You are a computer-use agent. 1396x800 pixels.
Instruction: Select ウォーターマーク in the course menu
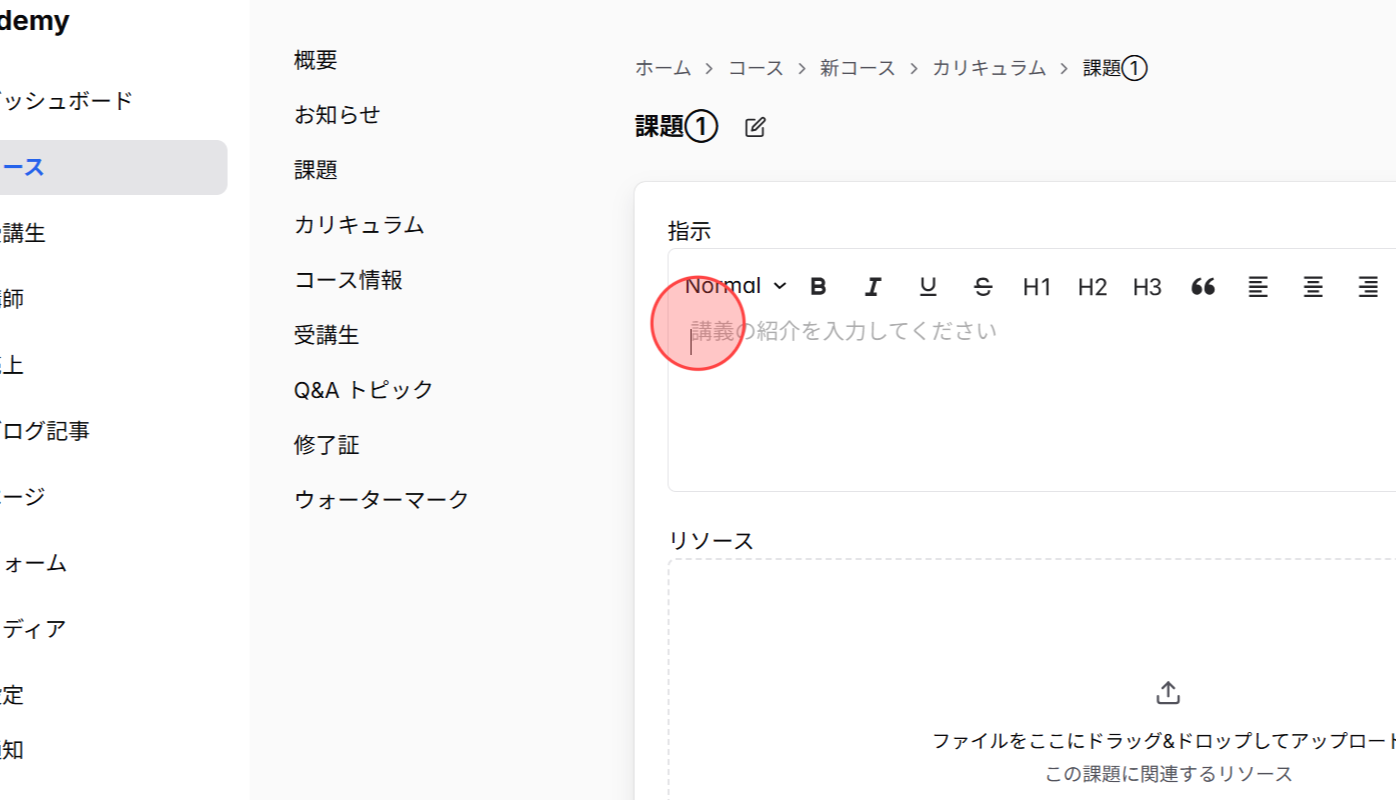coord(381,499)
